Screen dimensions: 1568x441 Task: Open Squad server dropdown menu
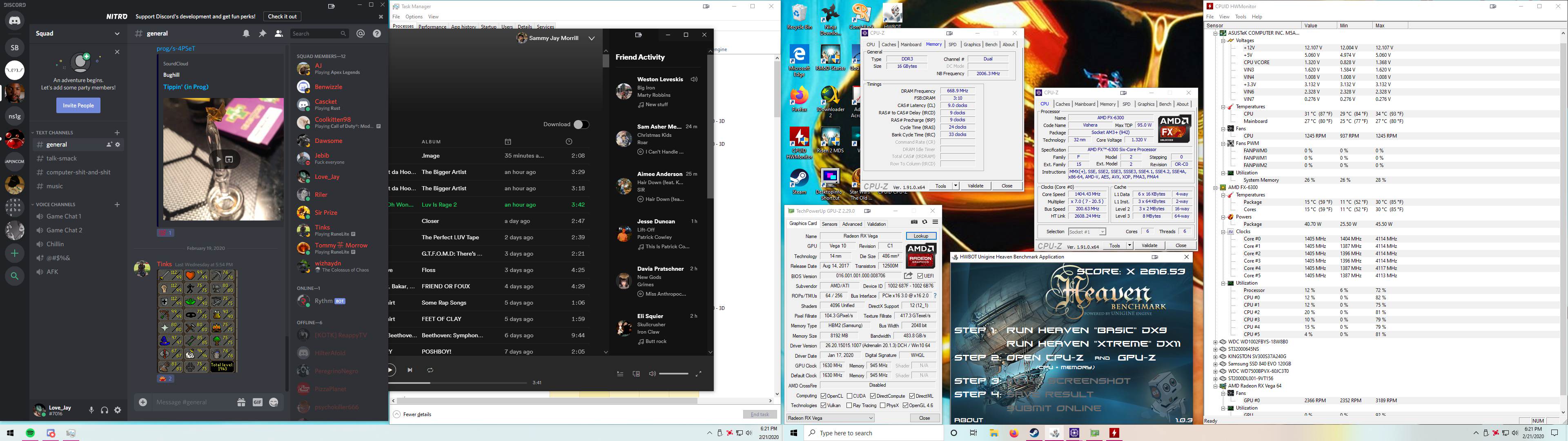coord(118,33)
